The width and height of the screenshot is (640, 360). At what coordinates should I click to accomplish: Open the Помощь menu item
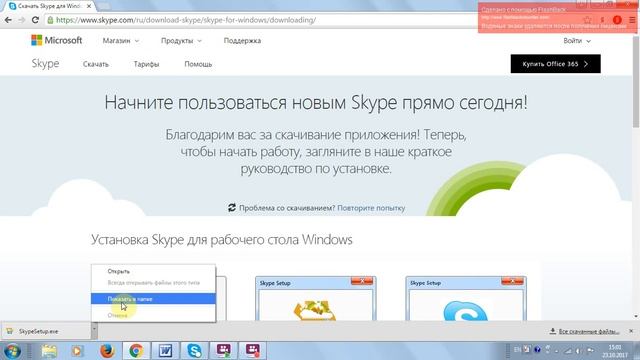tap(198, 64)
